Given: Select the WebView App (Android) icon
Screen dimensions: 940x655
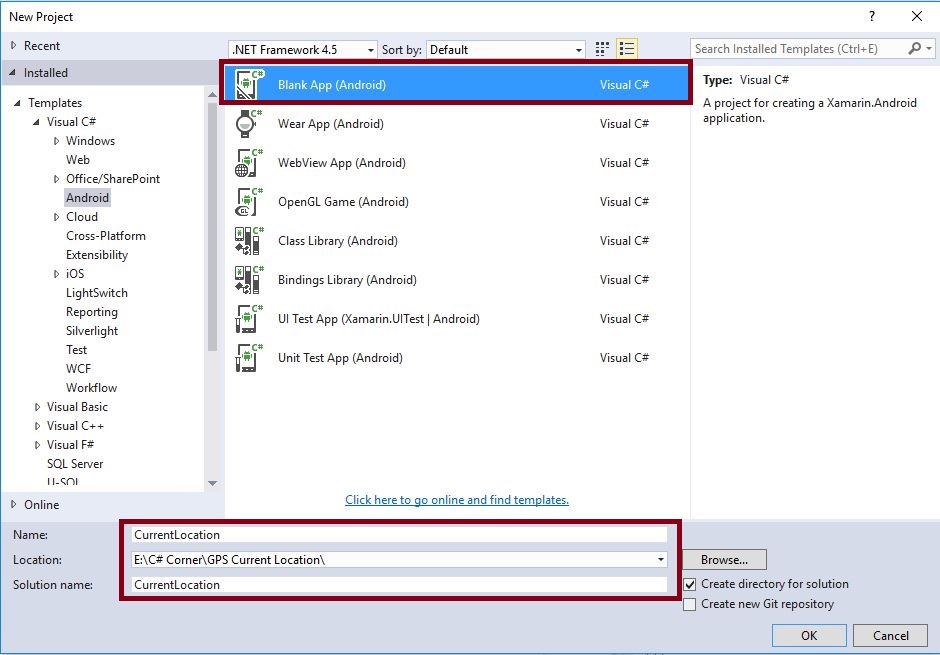Looking at the screenshot, I should (249, 162).
